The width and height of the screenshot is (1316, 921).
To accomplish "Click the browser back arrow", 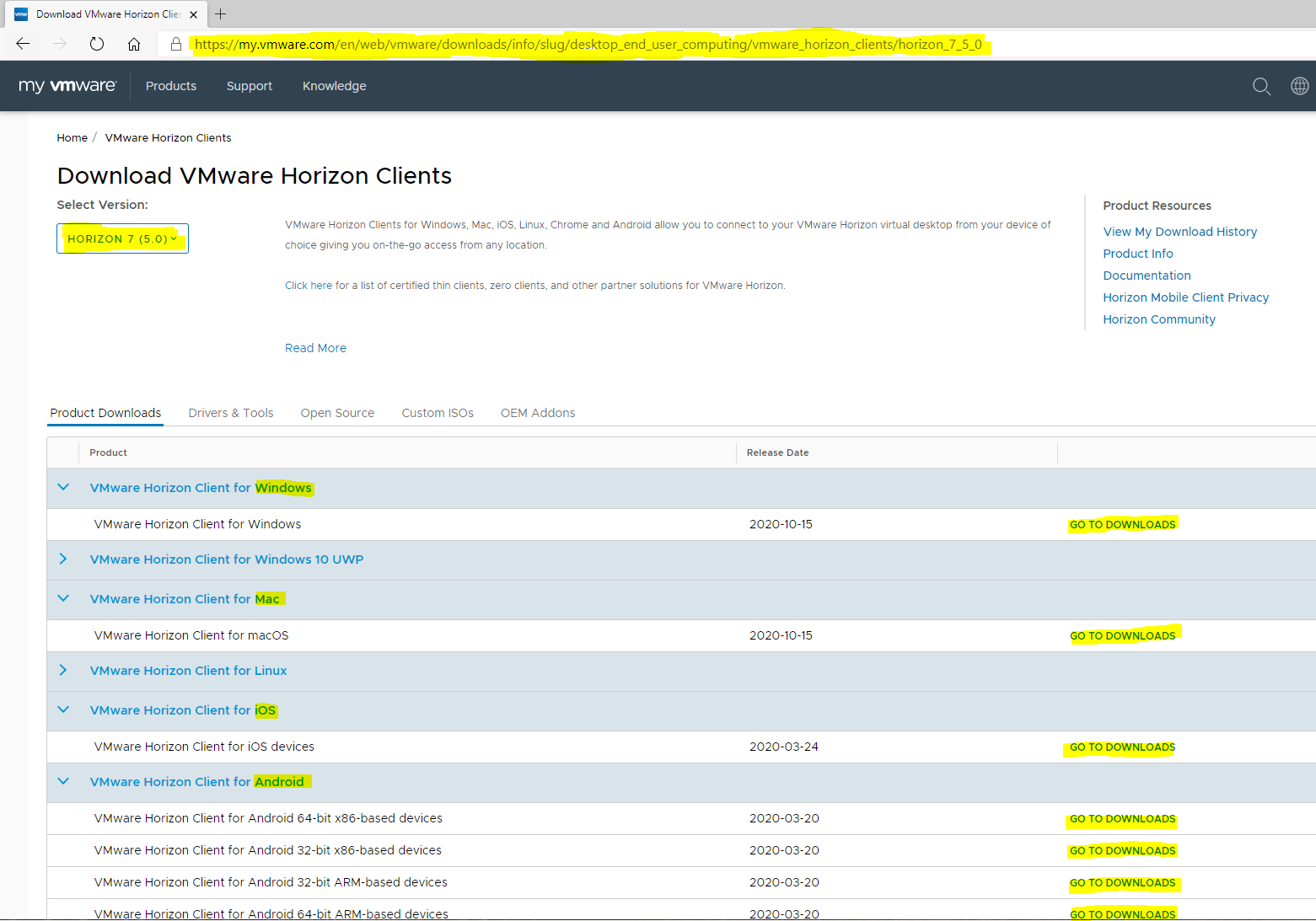I will pyautogui.click(x=23, y=44).
